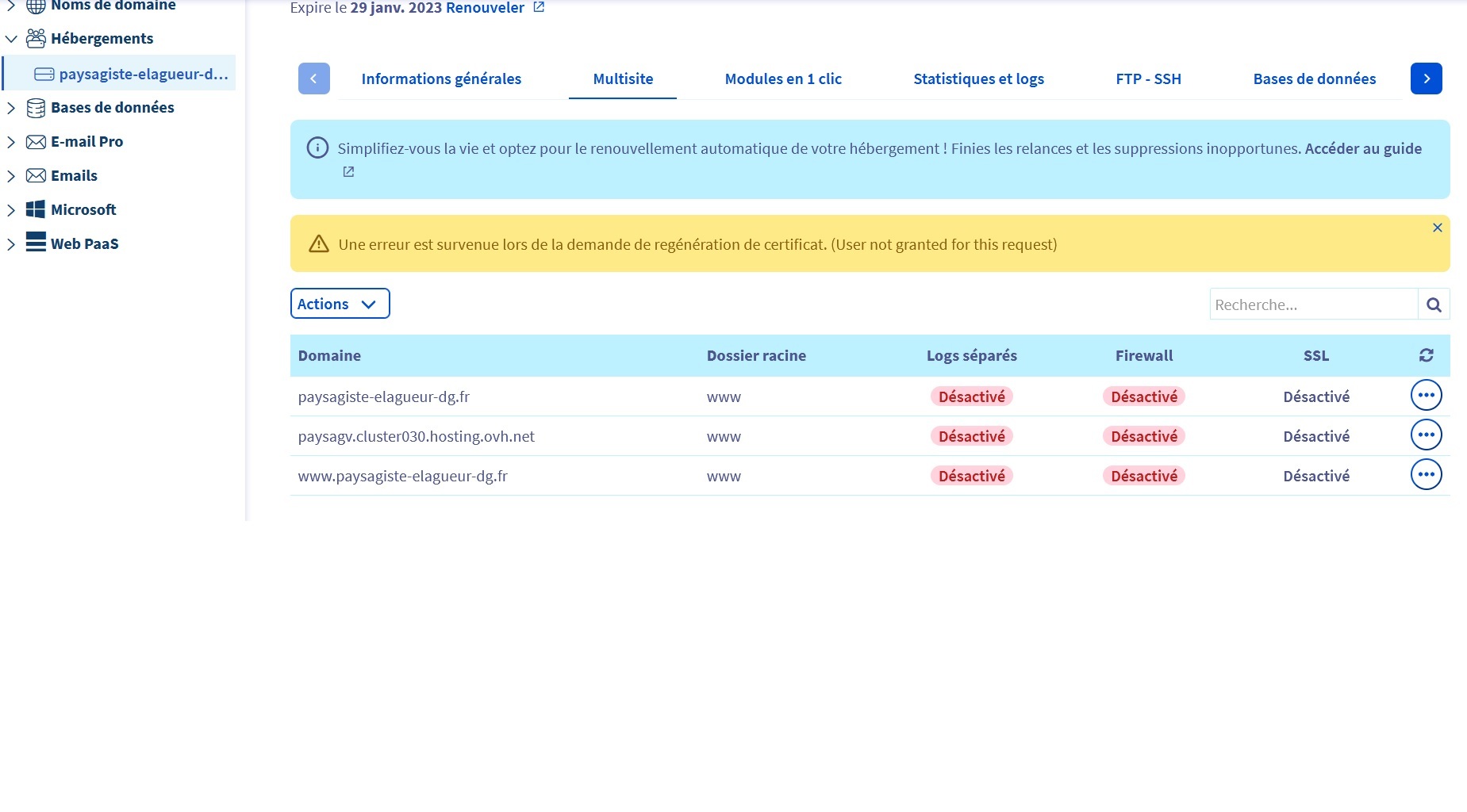
Task: Expand the Web PaaS sidebar section
Action: coord(11,244)
